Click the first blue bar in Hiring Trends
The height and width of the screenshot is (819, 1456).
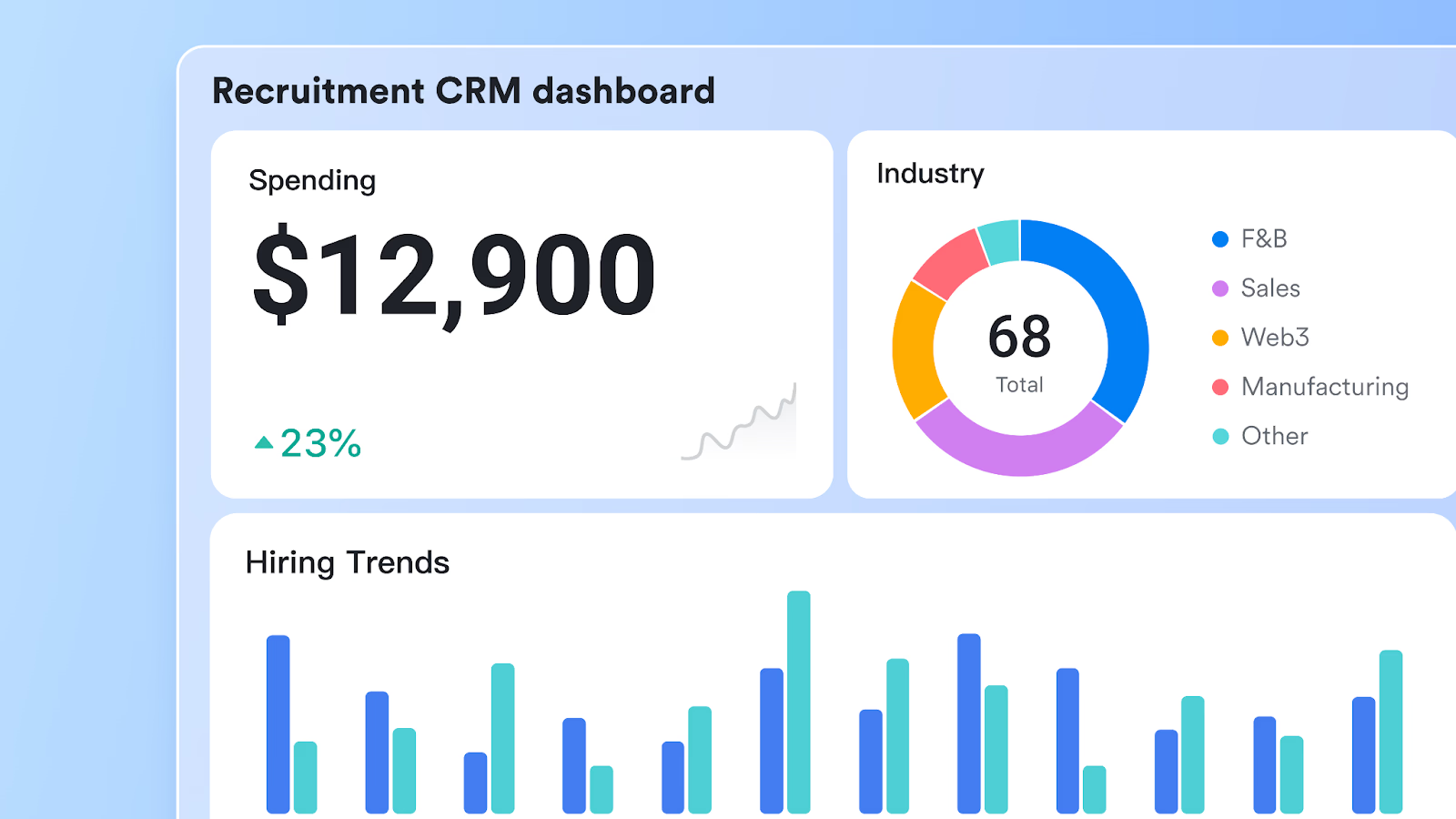pos(278,724)
